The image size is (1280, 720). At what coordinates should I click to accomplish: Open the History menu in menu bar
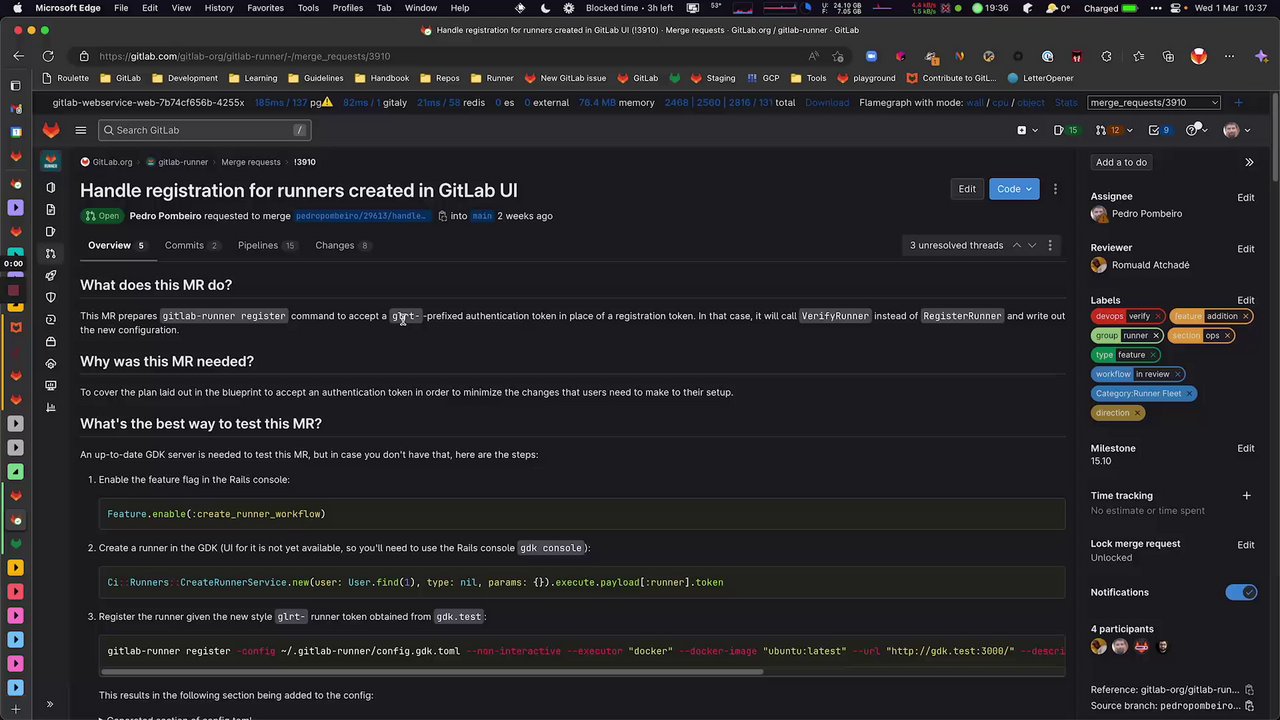219,8
